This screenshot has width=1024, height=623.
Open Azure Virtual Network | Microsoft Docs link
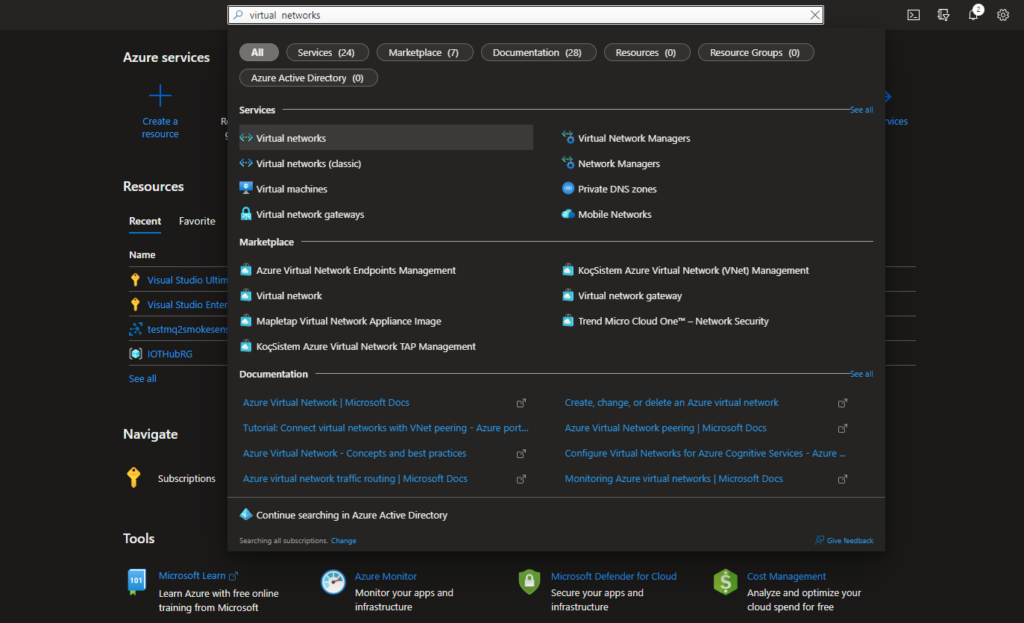[x=326, y=402]
